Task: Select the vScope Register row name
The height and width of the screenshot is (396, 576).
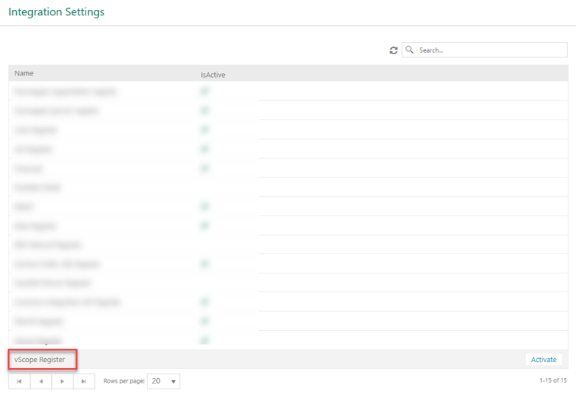Action: [x=40, y=359]
